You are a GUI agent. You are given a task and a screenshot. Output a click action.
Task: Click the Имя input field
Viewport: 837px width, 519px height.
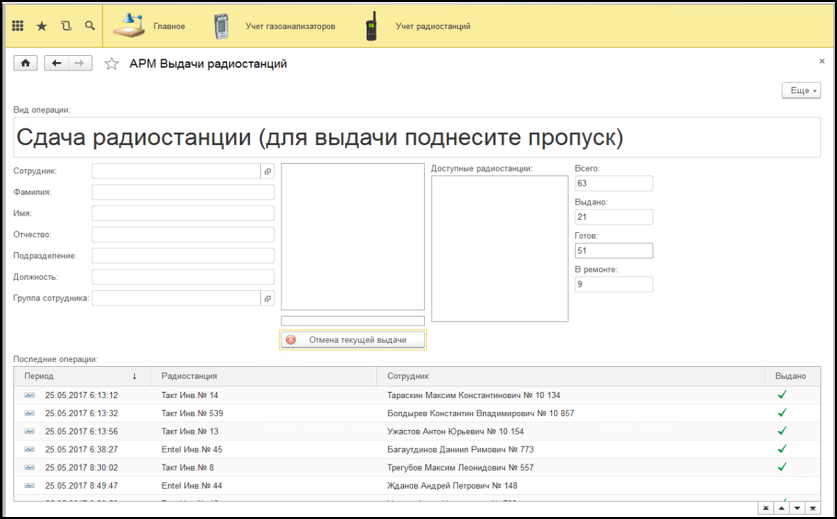pos(183,213)
